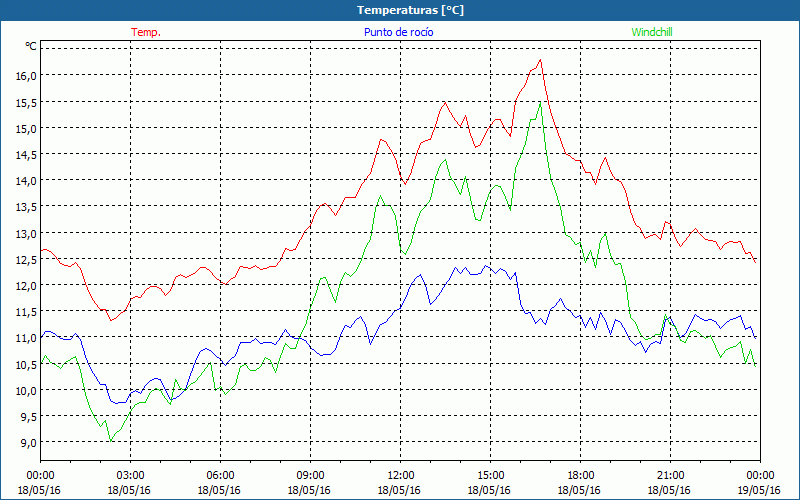Viewport: 800px width, 500px height.
Task: Click the '°C' unit label on the axis
Action: click(31, 46)
